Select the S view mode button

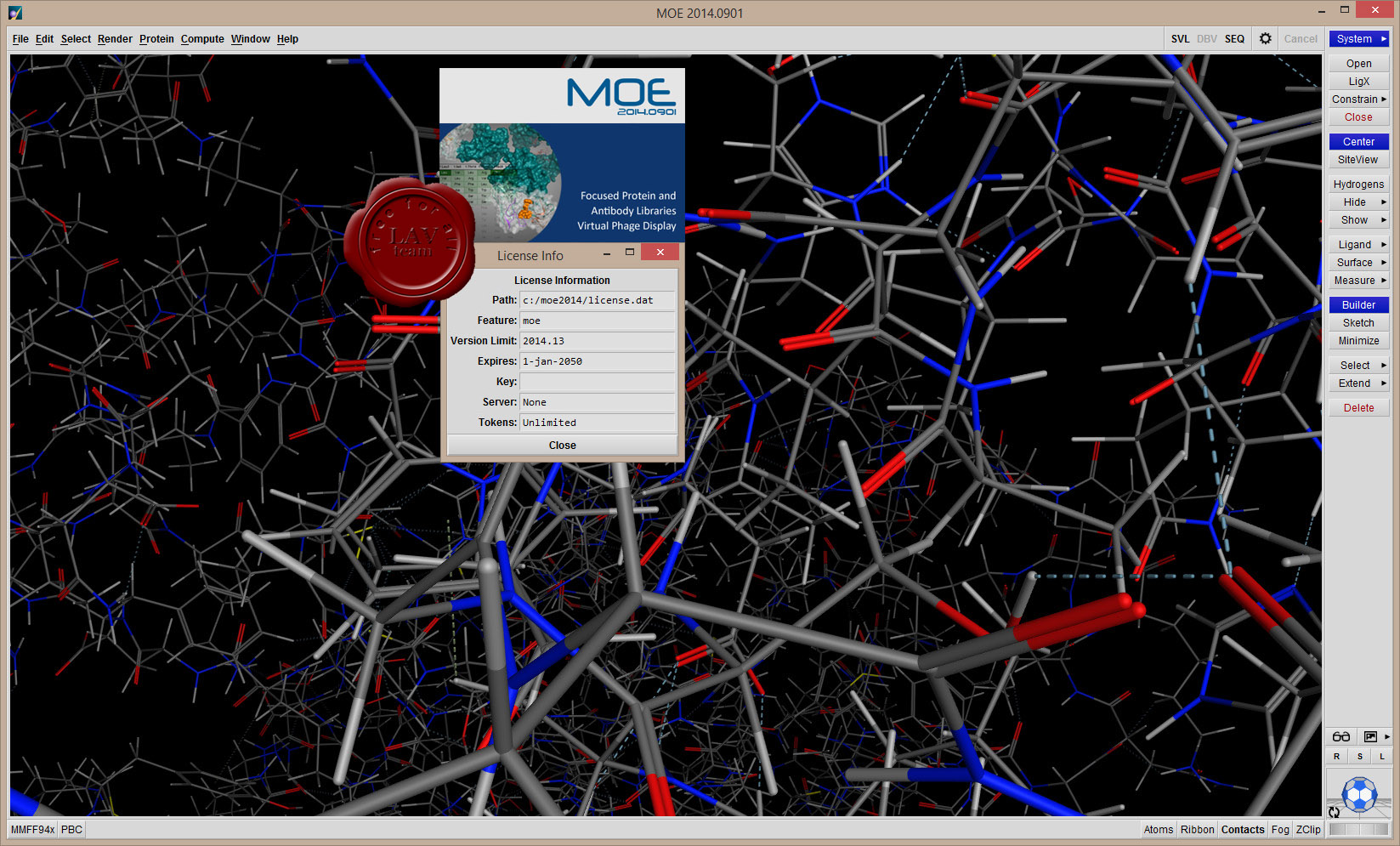[x=1359, y=756]
